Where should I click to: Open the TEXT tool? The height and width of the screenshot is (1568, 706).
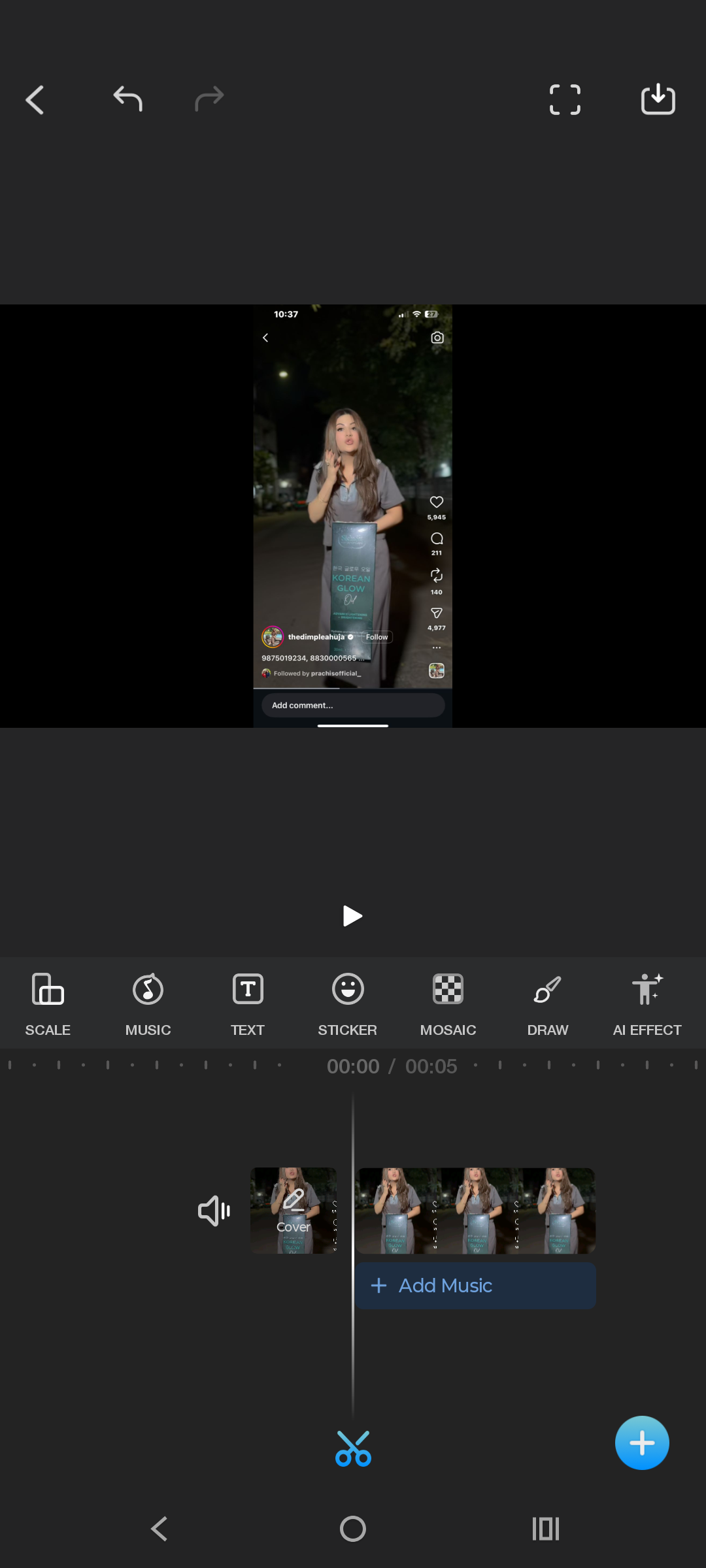tap(248, 1004)
